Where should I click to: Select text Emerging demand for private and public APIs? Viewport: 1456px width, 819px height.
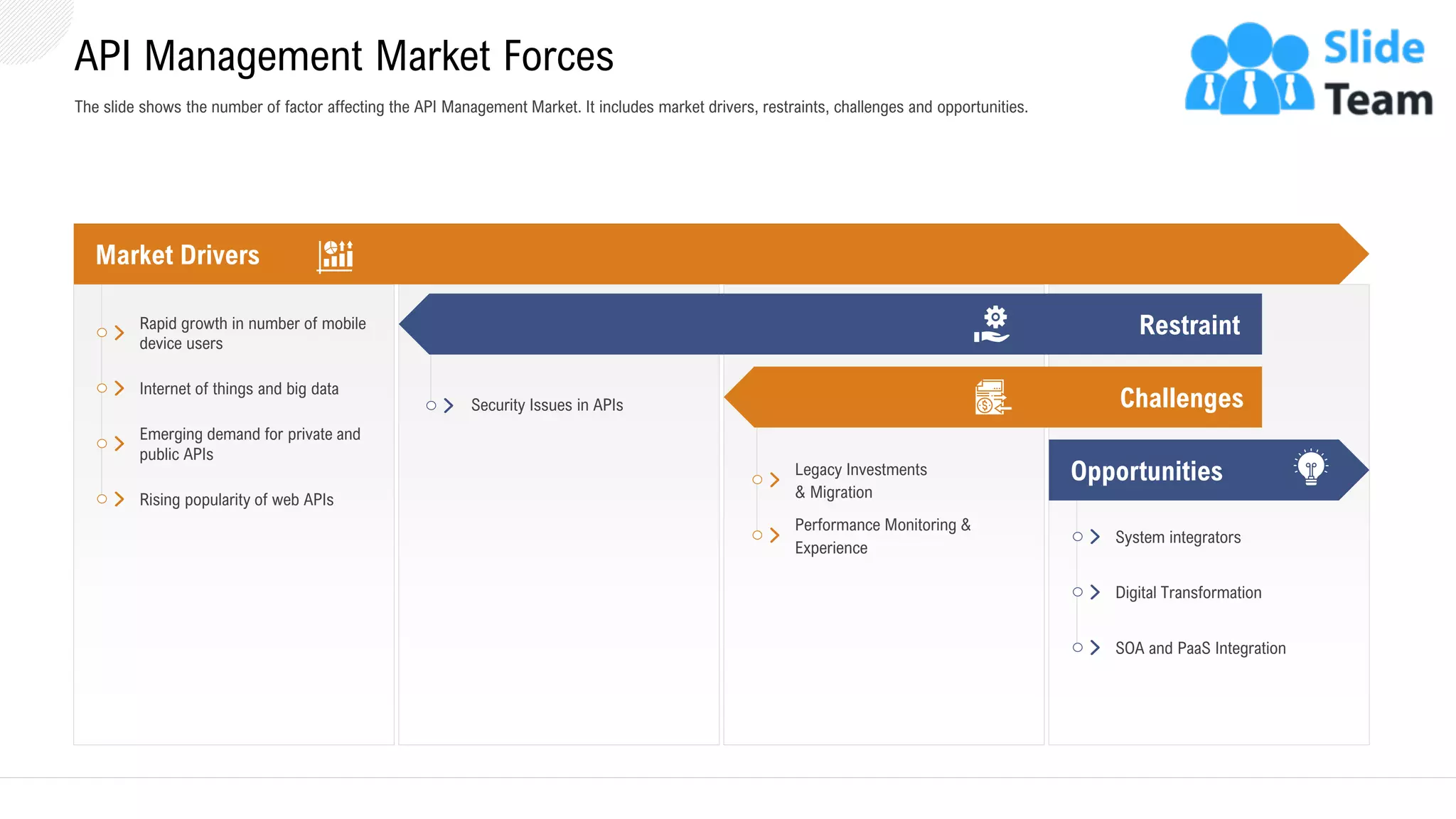250,444
